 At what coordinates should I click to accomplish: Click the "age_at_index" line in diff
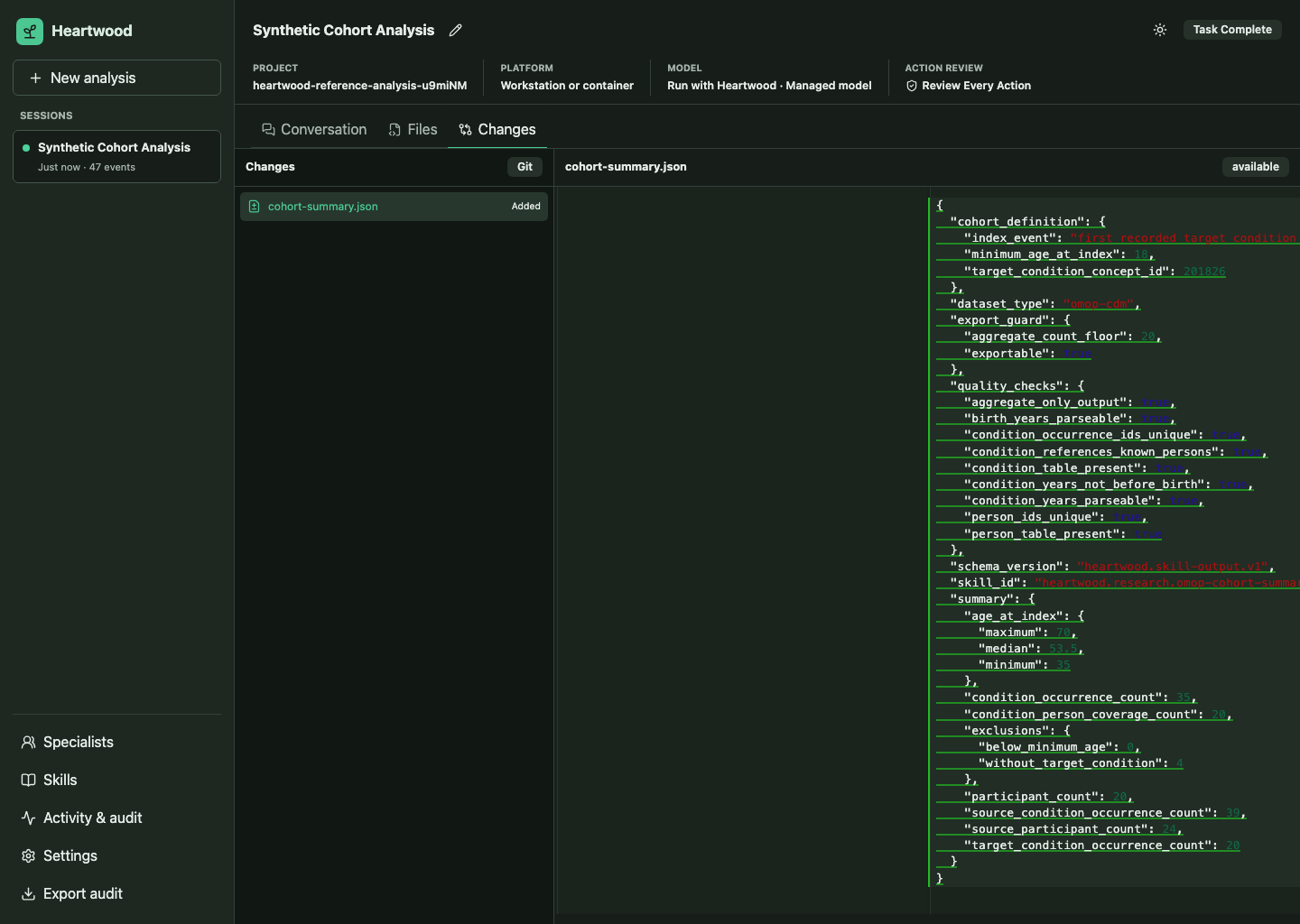click(1010, 616)
